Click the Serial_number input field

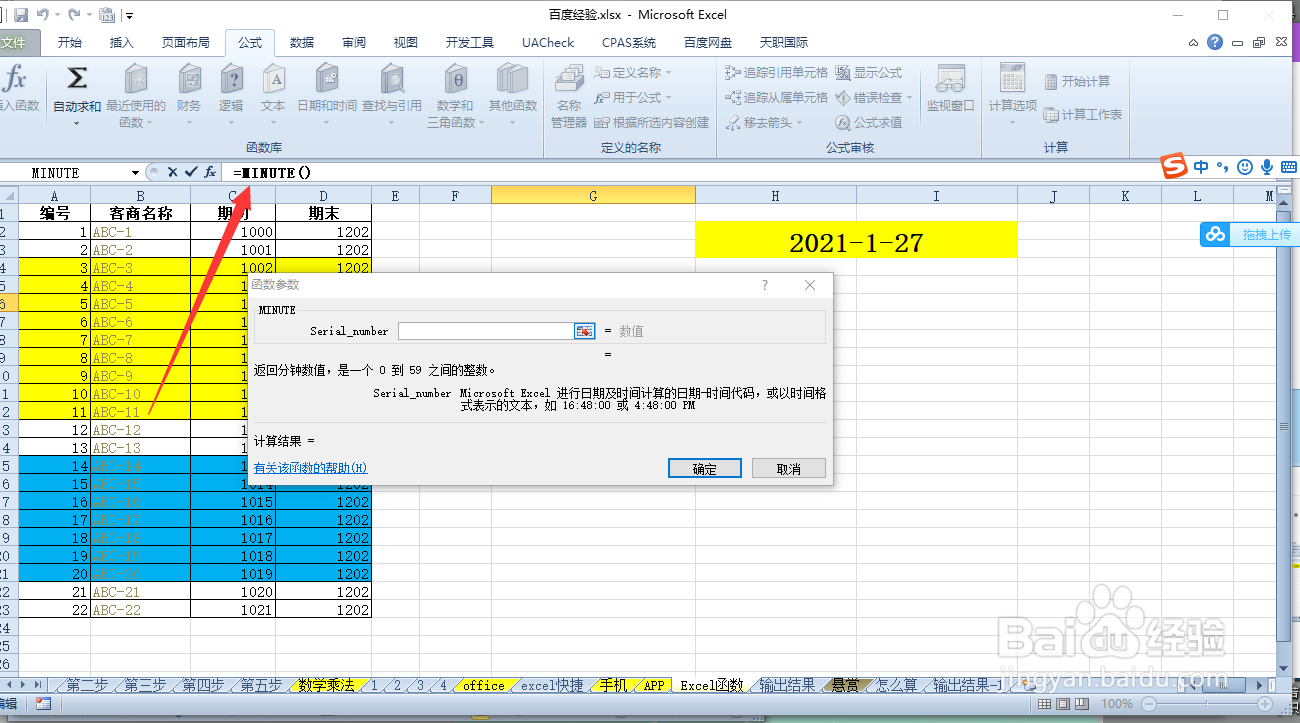tap(483, 330)
